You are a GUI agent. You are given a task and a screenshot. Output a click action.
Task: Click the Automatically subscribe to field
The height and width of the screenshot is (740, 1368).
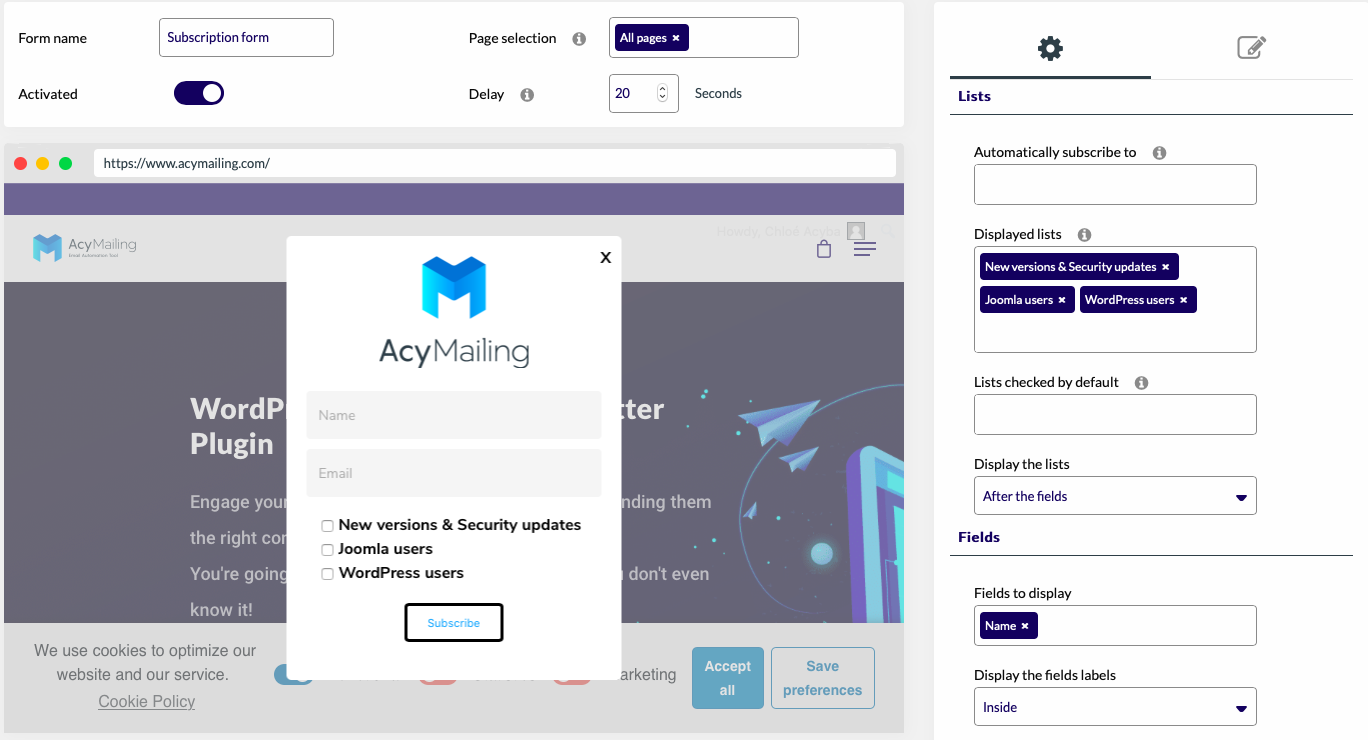pos(1115,185)
